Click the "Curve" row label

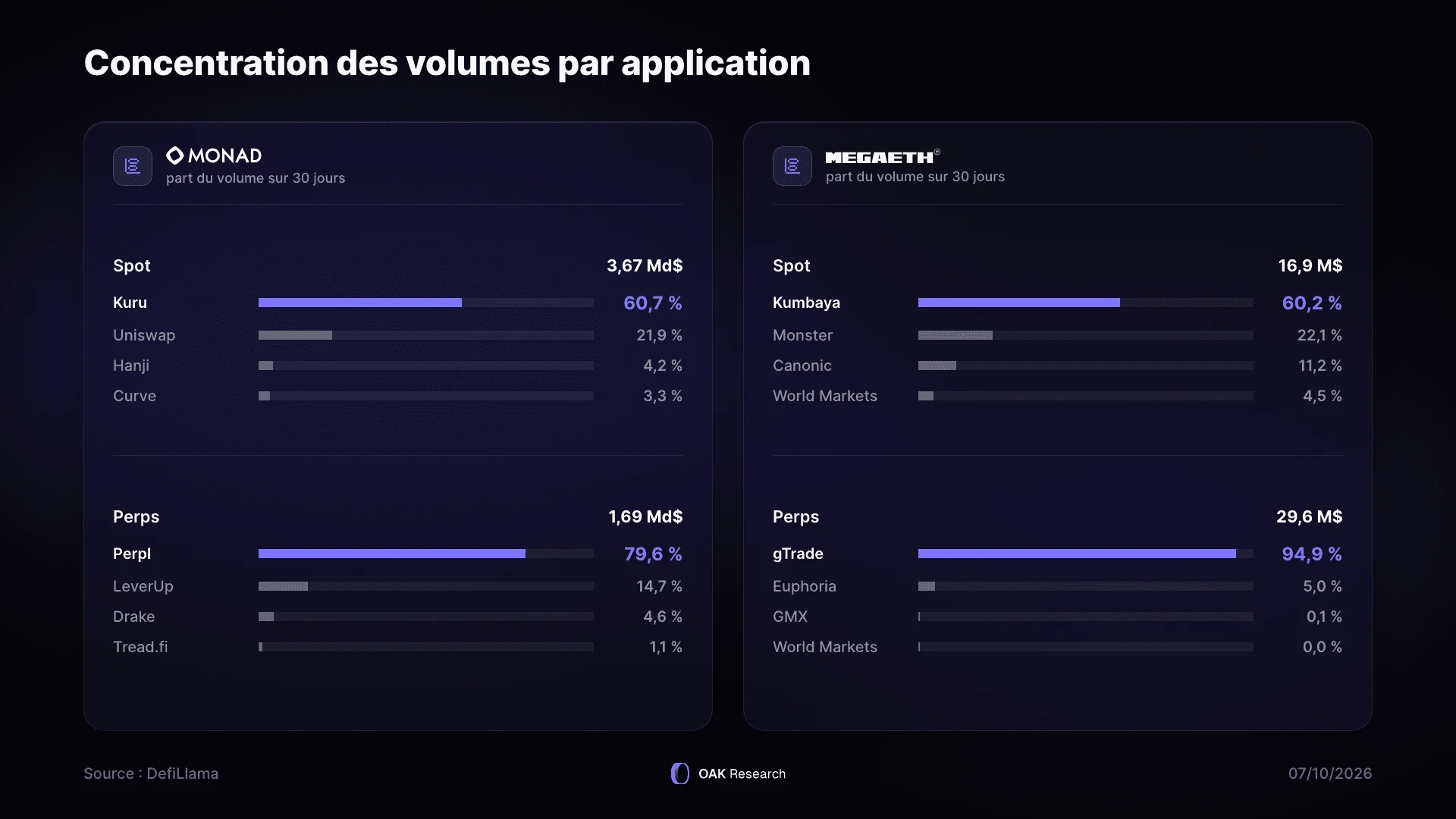tap(134, 396)
